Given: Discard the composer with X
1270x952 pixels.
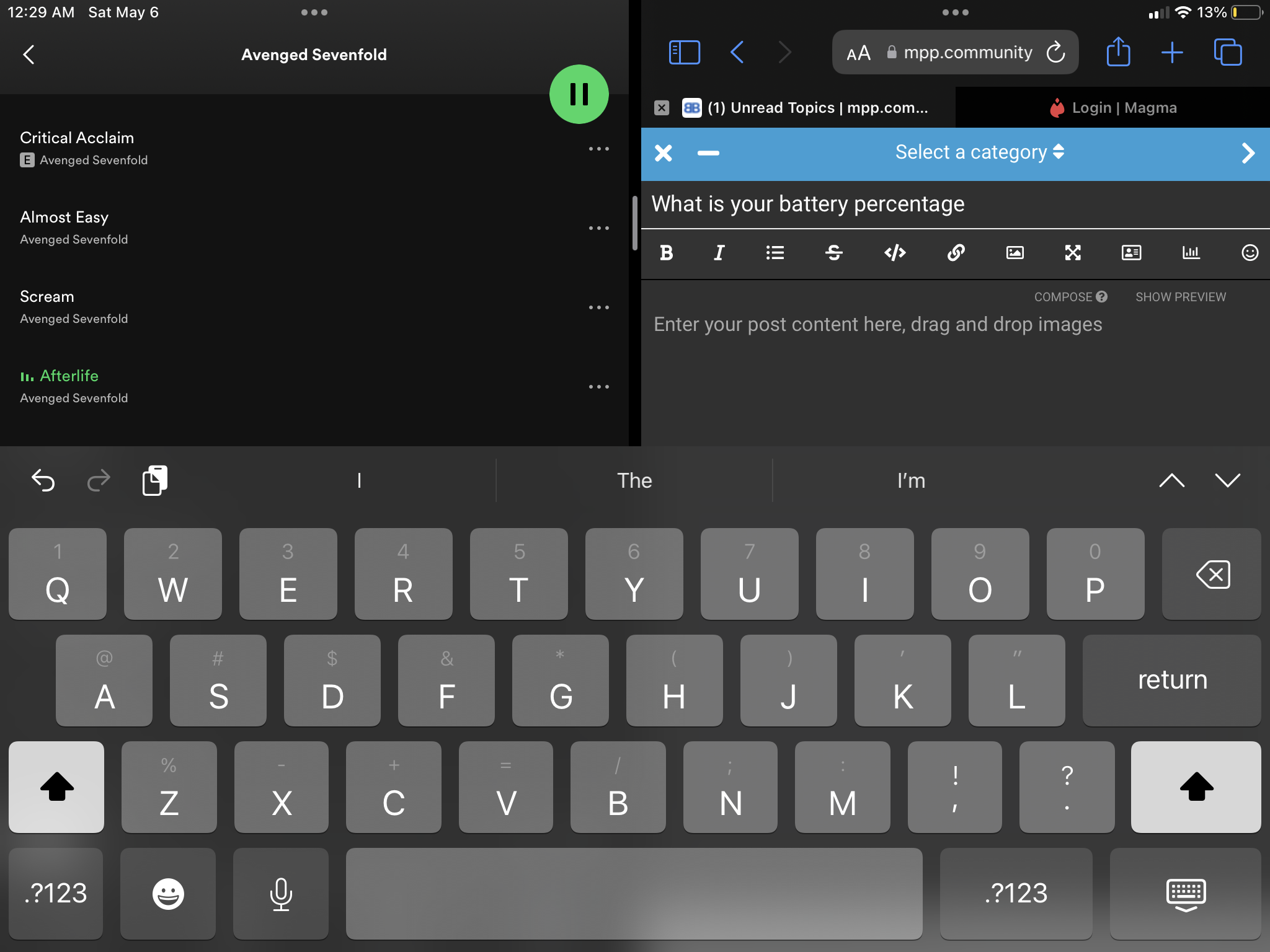Looking at the screenshot, I should point(664,153).
